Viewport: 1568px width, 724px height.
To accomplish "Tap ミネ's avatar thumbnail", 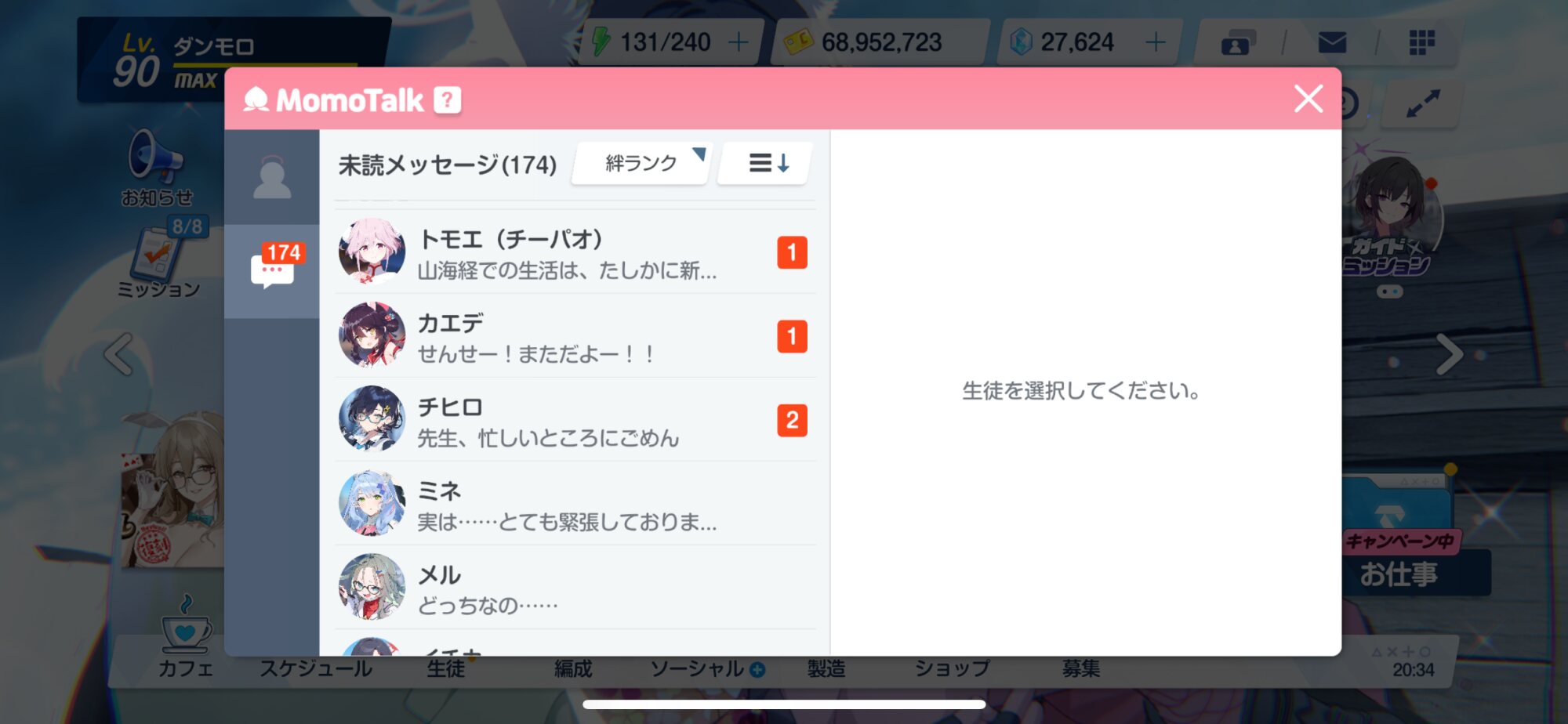I will [x=372, y=503].
